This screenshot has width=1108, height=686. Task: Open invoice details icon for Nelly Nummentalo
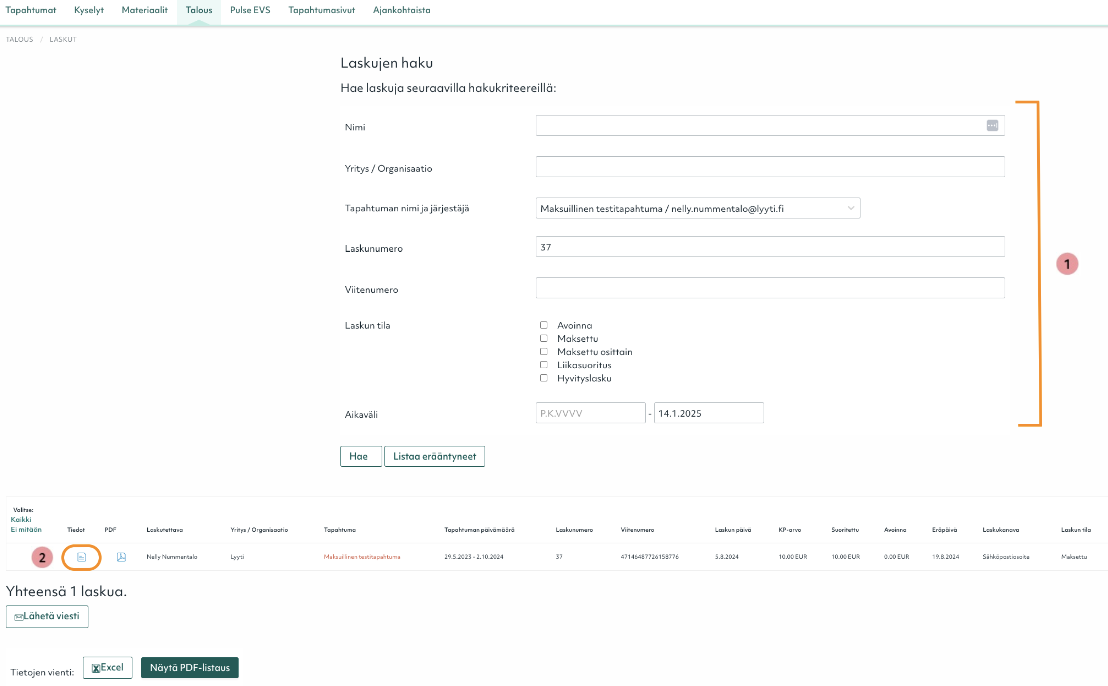coord(81,557)
